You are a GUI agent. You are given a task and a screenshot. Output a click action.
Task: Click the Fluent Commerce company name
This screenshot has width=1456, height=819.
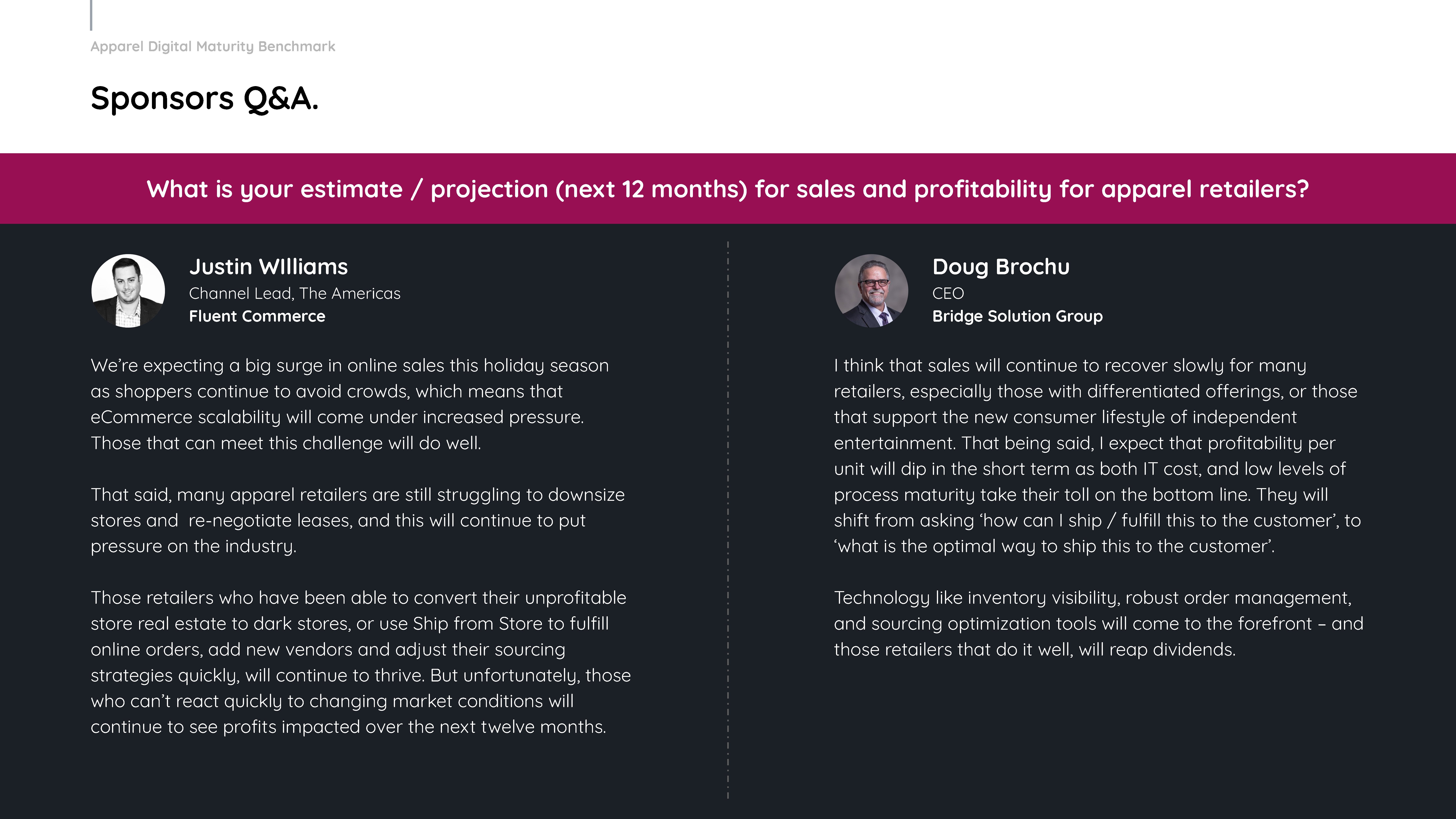(257, 316)
